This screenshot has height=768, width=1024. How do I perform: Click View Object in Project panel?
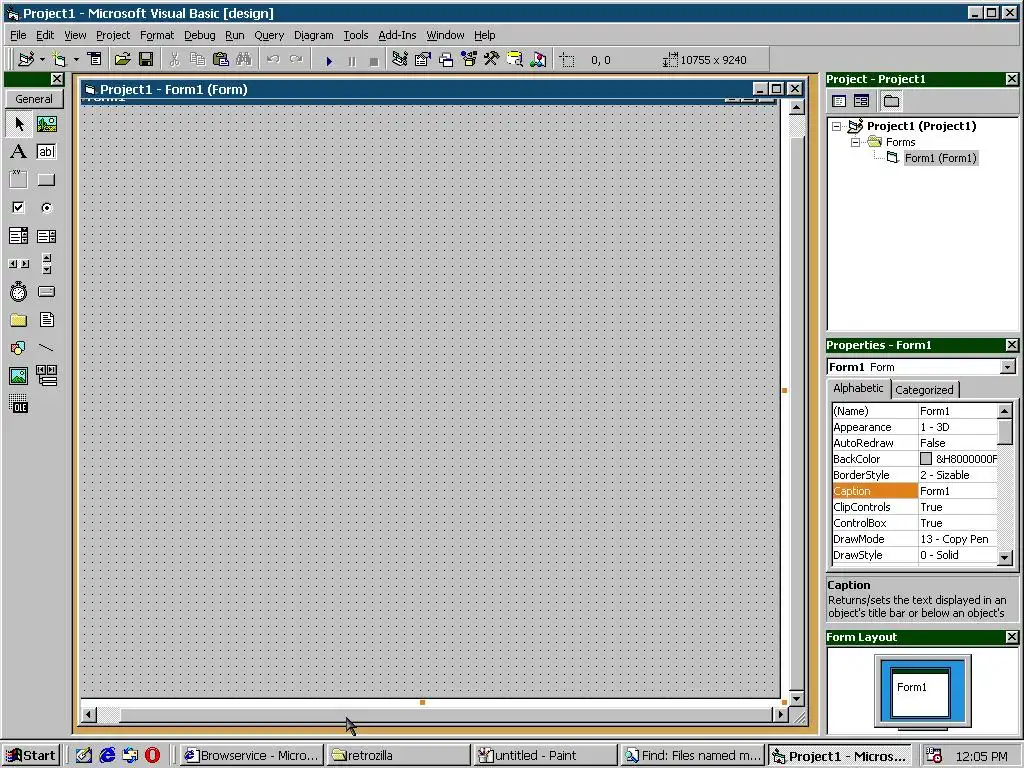(861, 101)
